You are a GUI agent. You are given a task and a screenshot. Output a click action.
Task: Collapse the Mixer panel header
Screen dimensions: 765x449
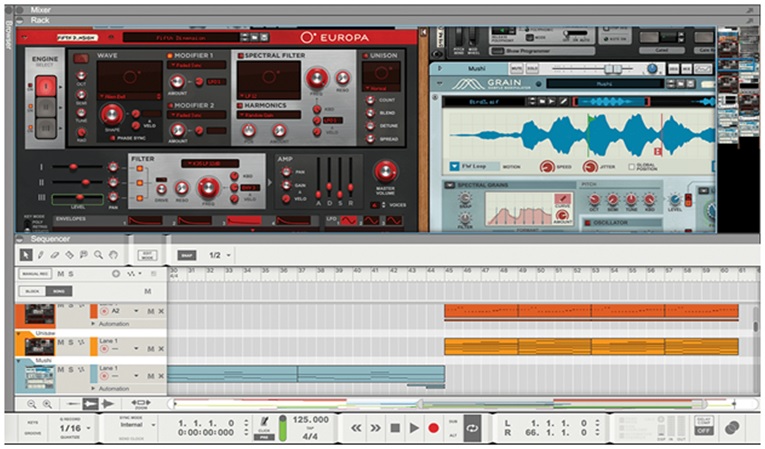click(x=20, y=10)
